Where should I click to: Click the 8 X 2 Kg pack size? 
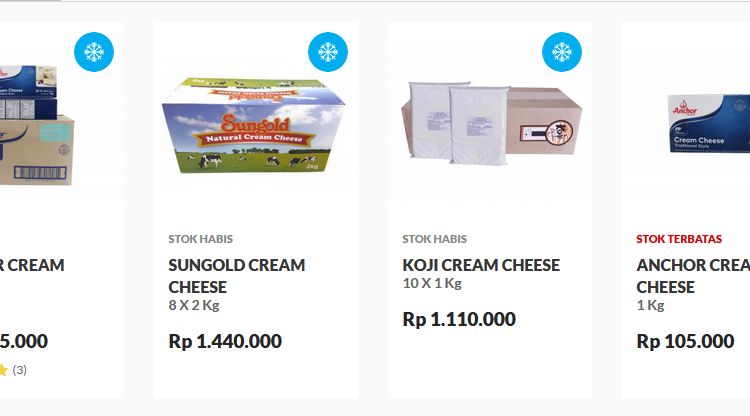click(193, 305)
